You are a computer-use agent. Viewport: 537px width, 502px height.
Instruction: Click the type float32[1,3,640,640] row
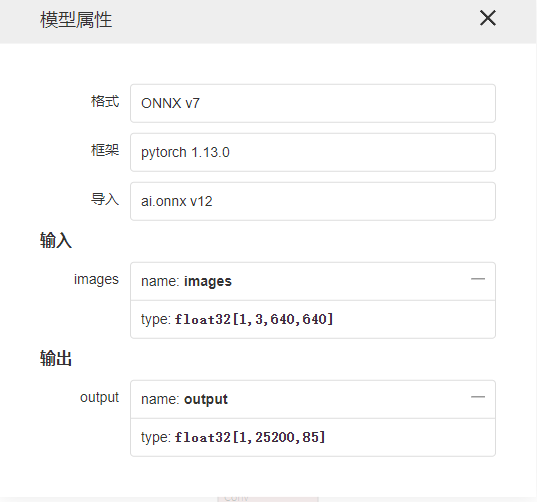tap(313, 319)
